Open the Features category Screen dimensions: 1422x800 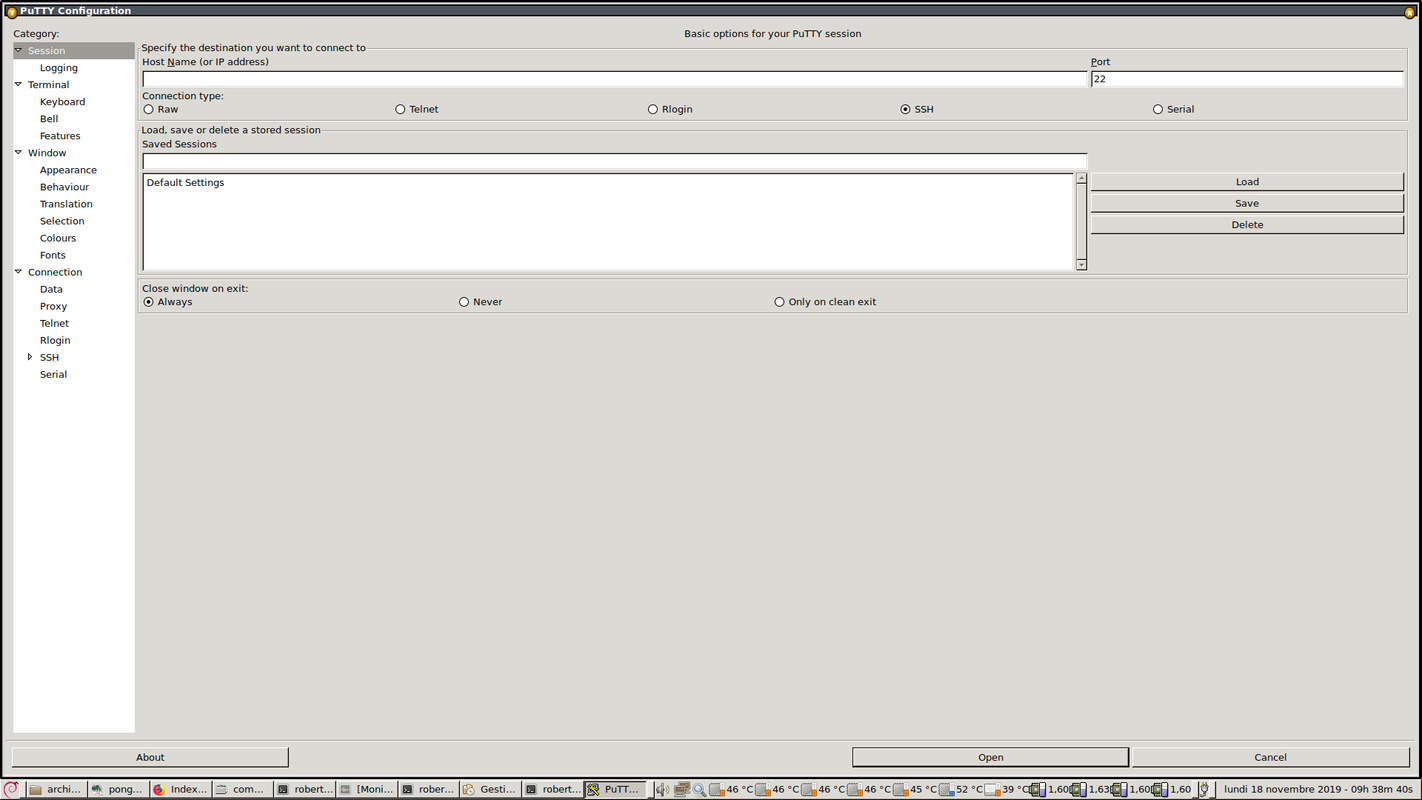click(x=60, y=136)
